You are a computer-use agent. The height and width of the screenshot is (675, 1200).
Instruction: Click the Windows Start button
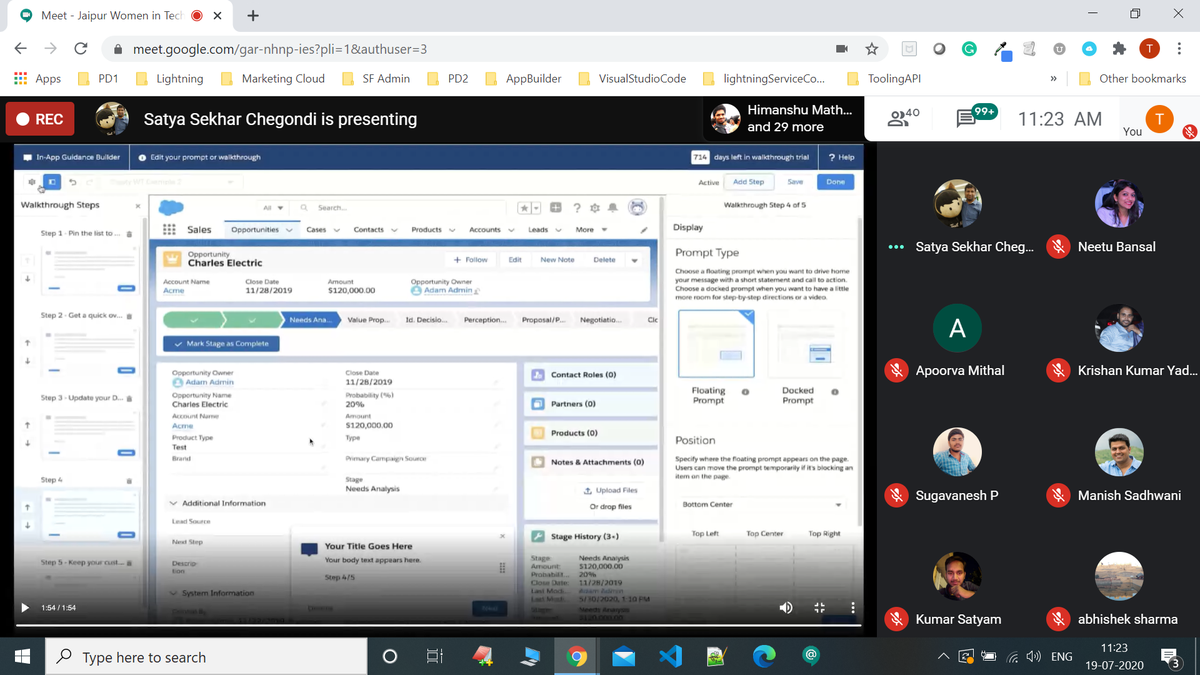(x=23, y=657)
